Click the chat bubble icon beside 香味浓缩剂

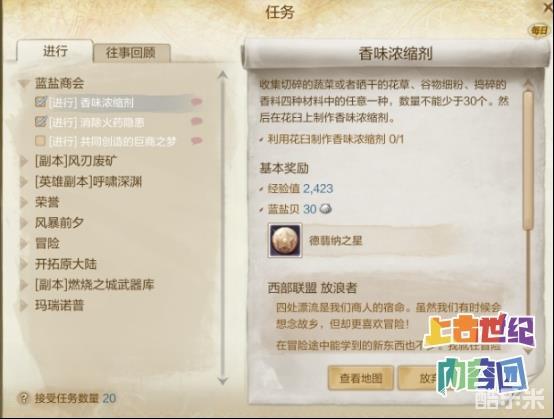pyautogui.click(x=196, y=102)
